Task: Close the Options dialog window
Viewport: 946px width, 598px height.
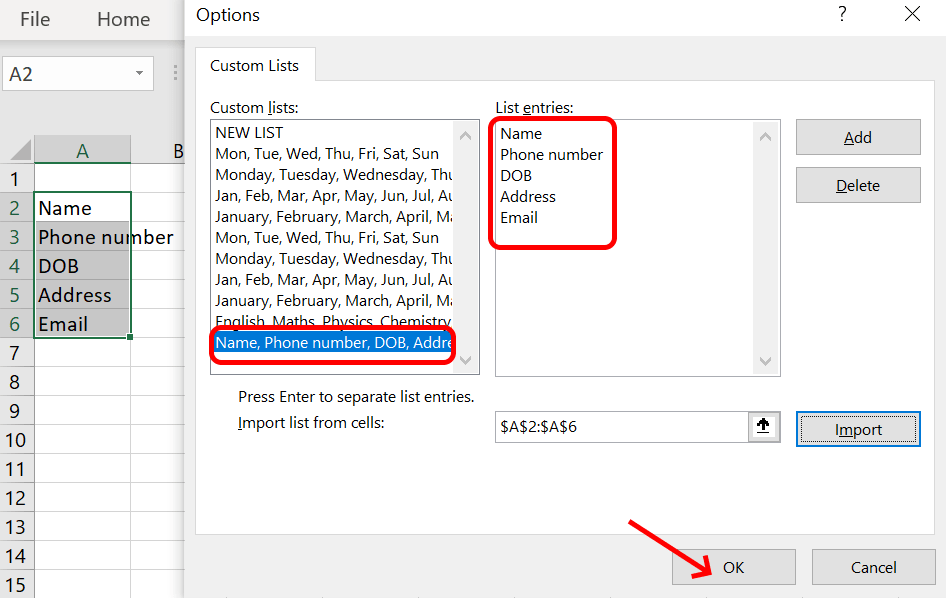Action: point(912,14)
